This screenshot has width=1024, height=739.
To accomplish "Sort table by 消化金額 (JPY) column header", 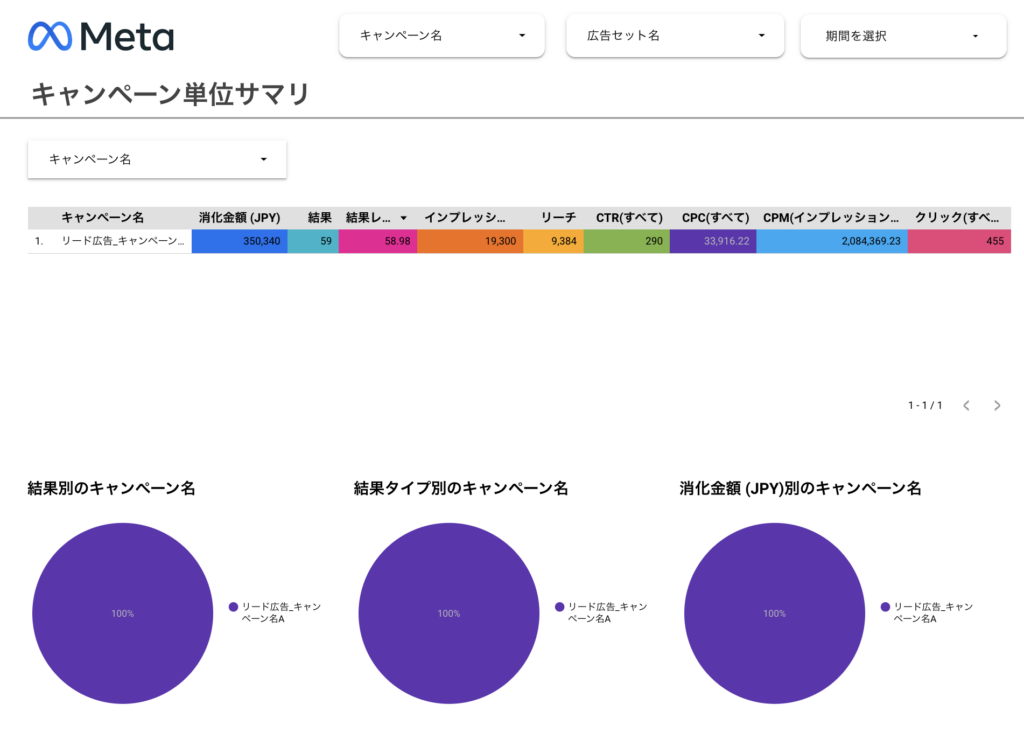I will pyautogui.click(x=239, y=217).
